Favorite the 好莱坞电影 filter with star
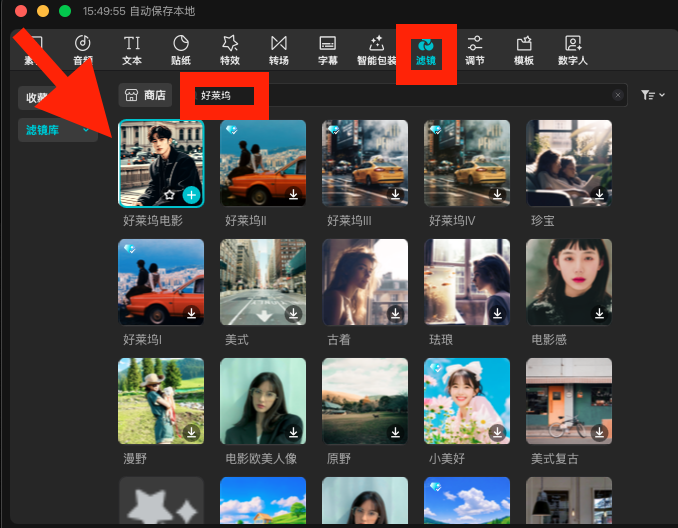The height and width of the screenshot is (528, 678). point(170,195)
